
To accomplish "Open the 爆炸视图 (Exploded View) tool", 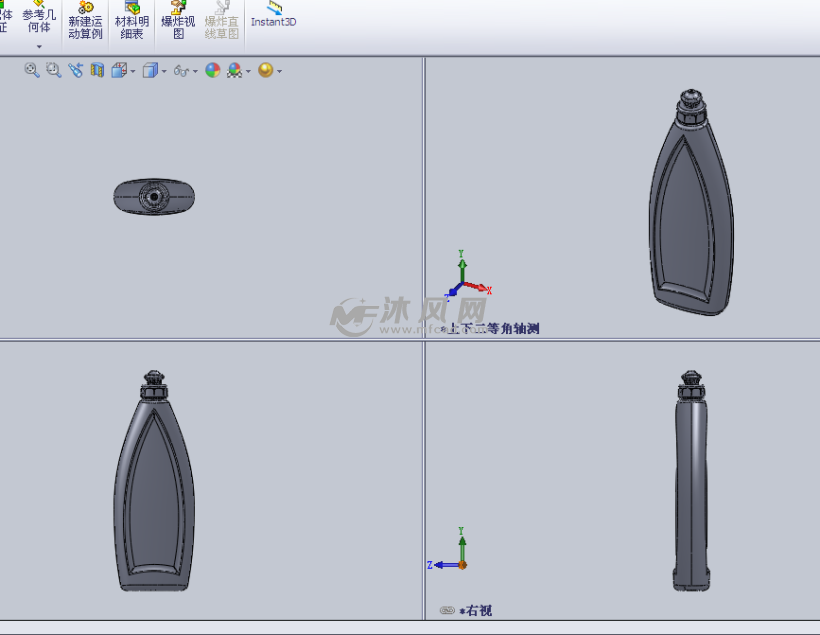I will [178, 22].
